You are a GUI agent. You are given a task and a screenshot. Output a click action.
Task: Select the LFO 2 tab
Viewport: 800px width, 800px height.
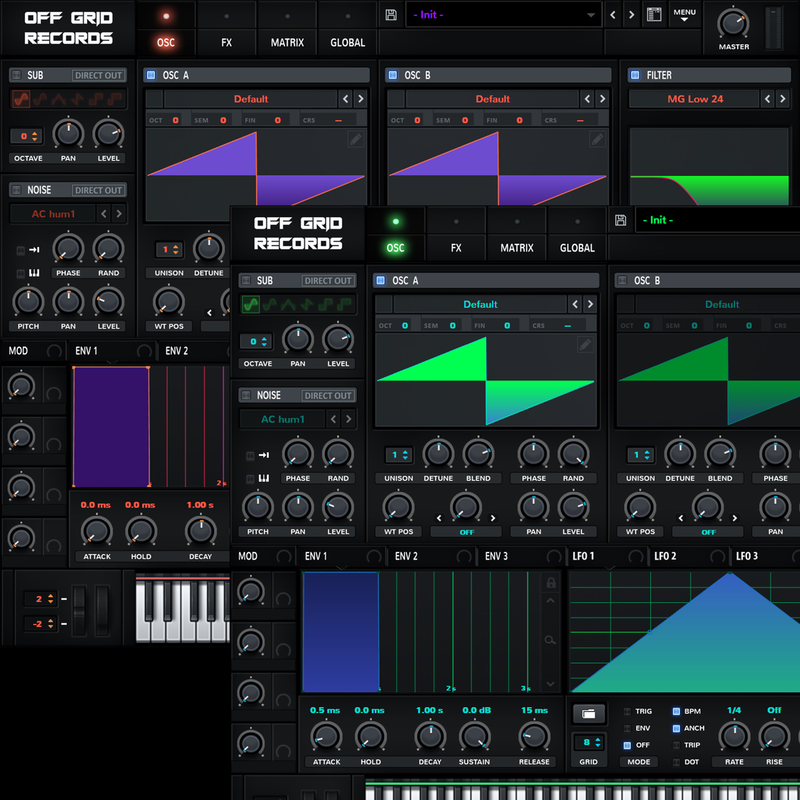(x=665, y=556)
